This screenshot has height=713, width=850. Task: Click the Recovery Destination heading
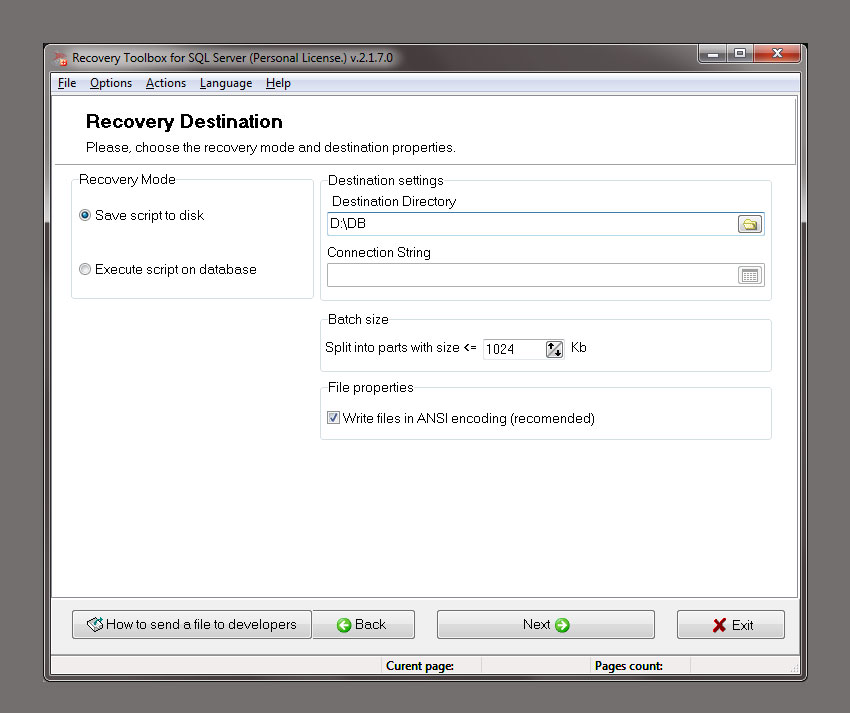point(184,121)
